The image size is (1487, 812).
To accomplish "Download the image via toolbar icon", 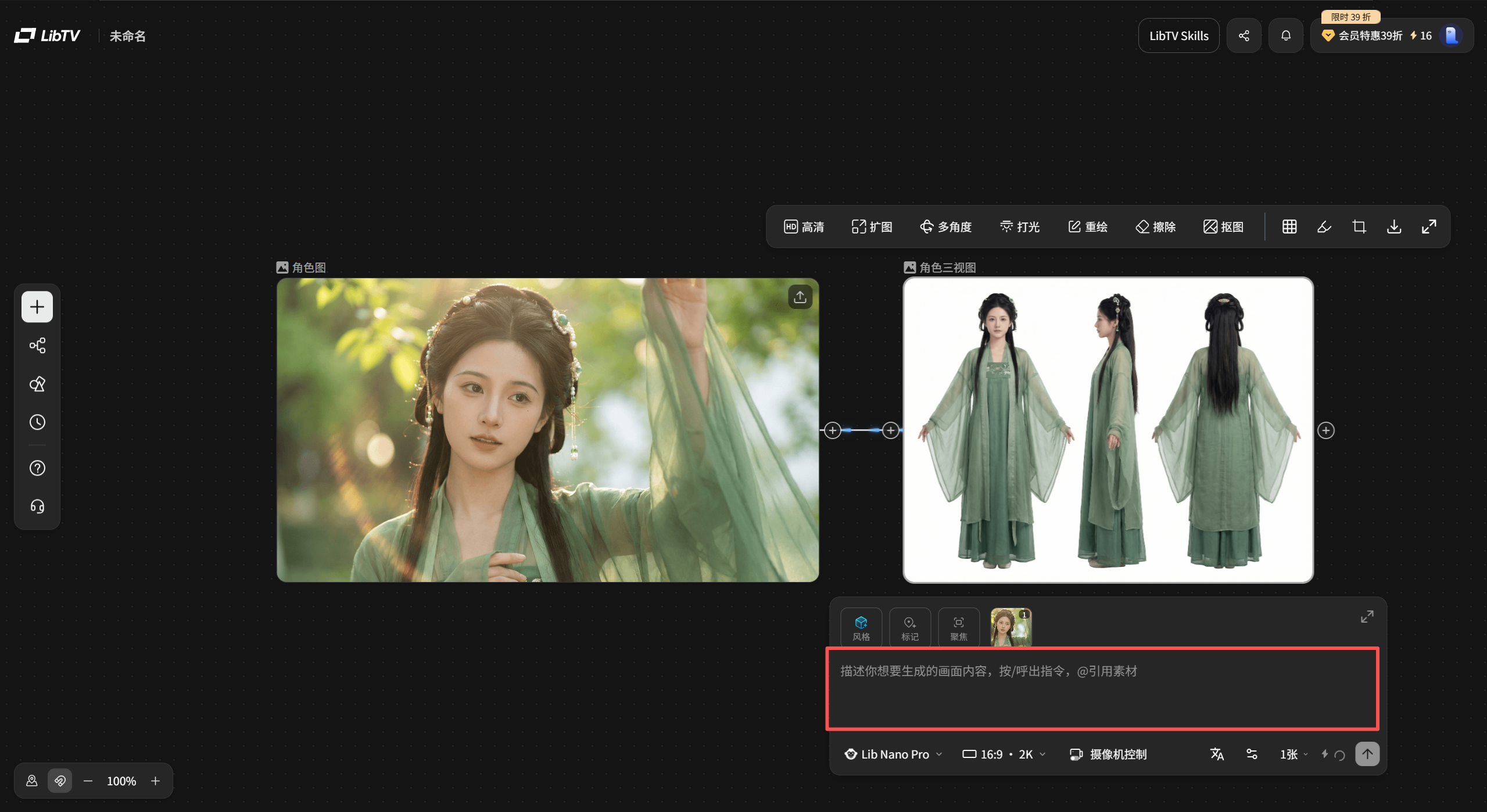I will coord(1394,227).
